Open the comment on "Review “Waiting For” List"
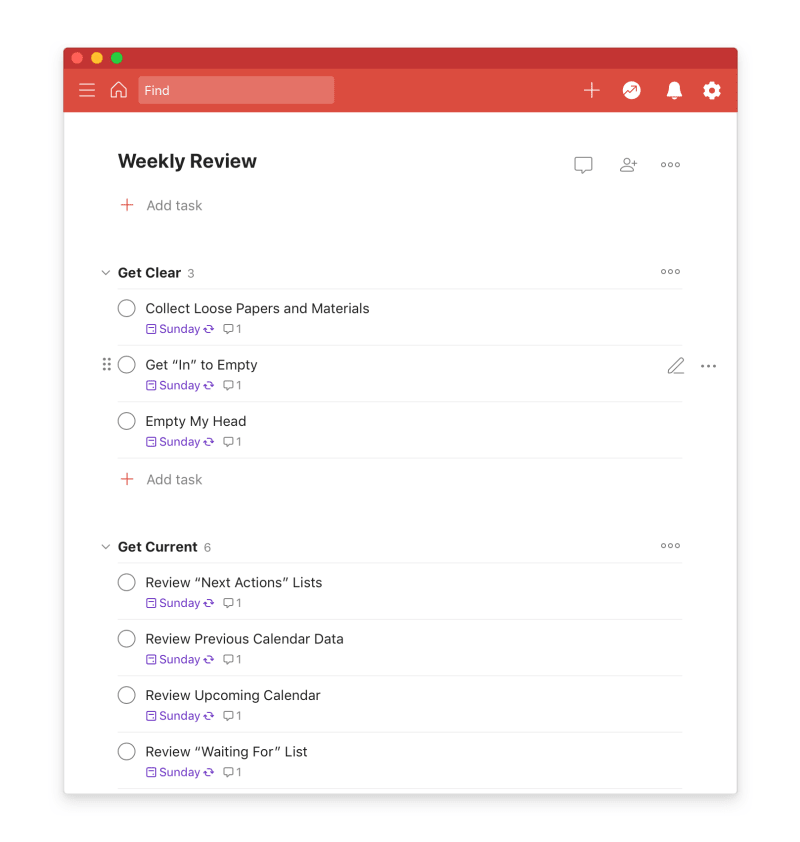The width and height of the screenshot is (800, 842). tap(229, 772)
